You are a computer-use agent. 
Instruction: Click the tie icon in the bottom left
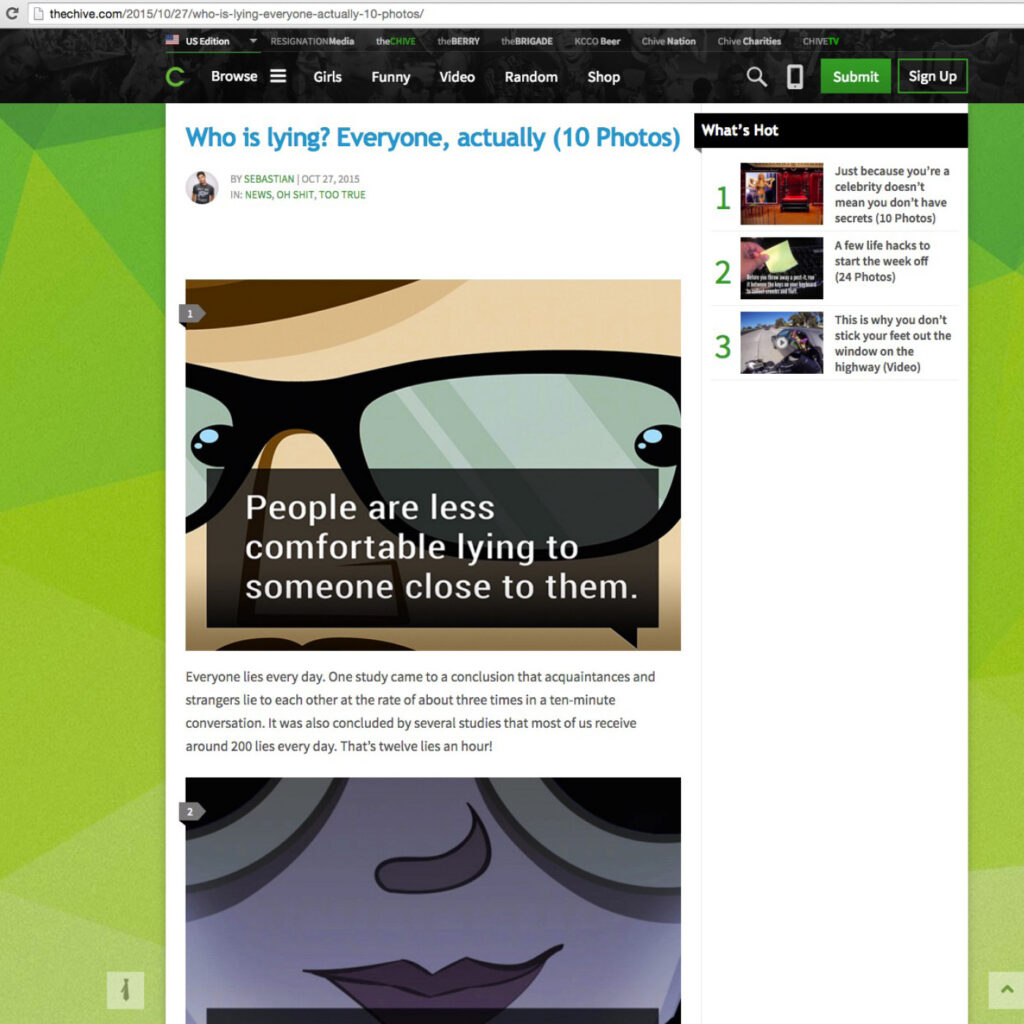[x=125, y=990]
